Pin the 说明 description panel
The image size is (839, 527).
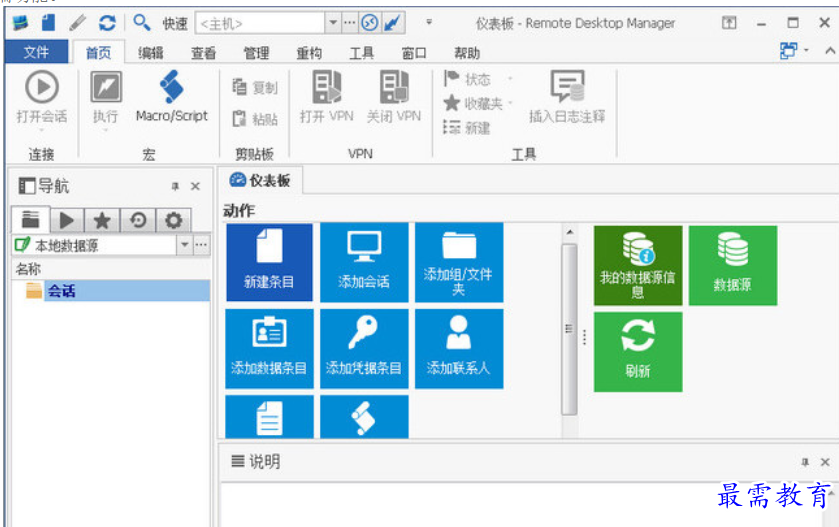pos(805,462)
